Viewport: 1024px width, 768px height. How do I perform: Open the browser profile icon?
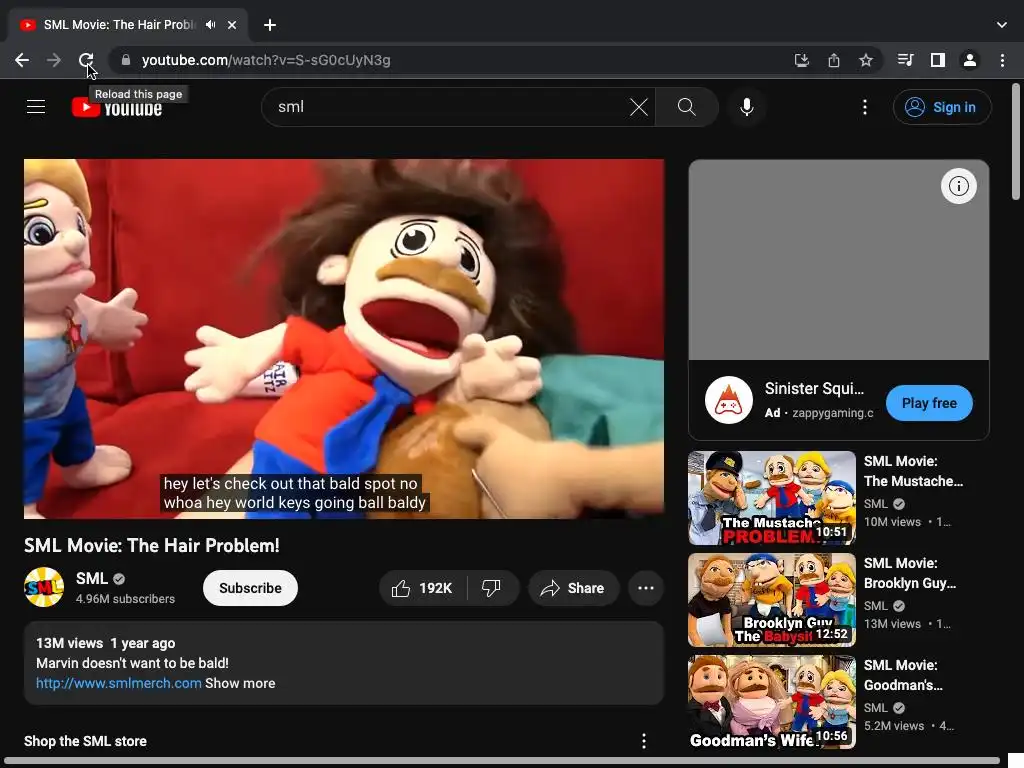pos(970,60)
